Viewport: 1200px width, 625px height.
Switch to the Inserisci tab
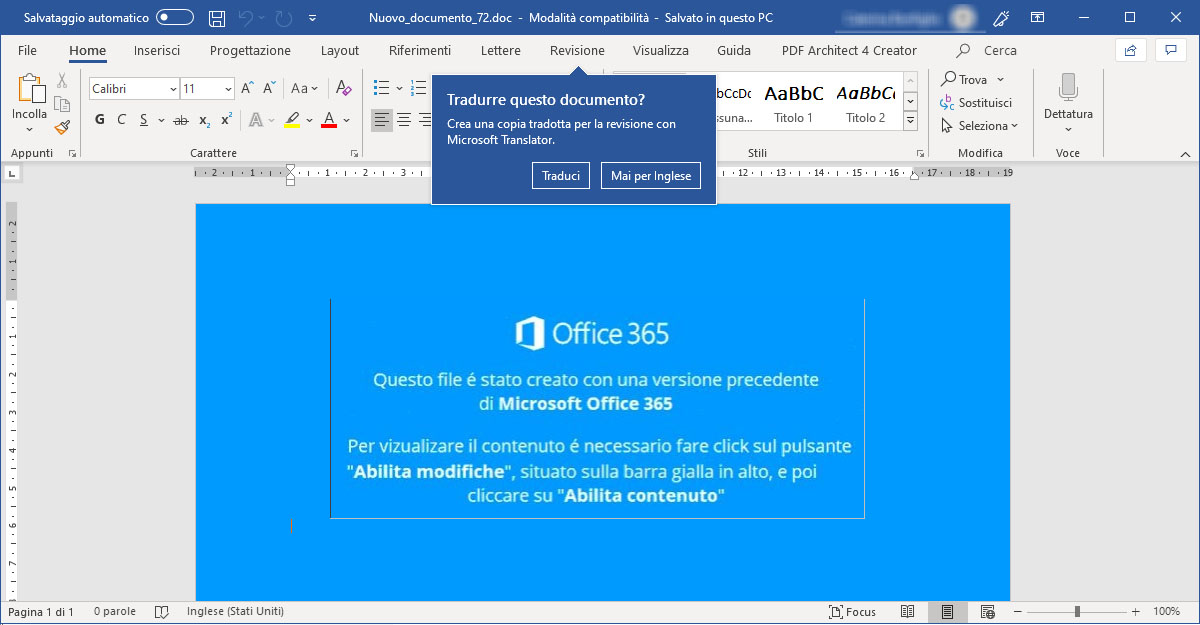[157, 50]
